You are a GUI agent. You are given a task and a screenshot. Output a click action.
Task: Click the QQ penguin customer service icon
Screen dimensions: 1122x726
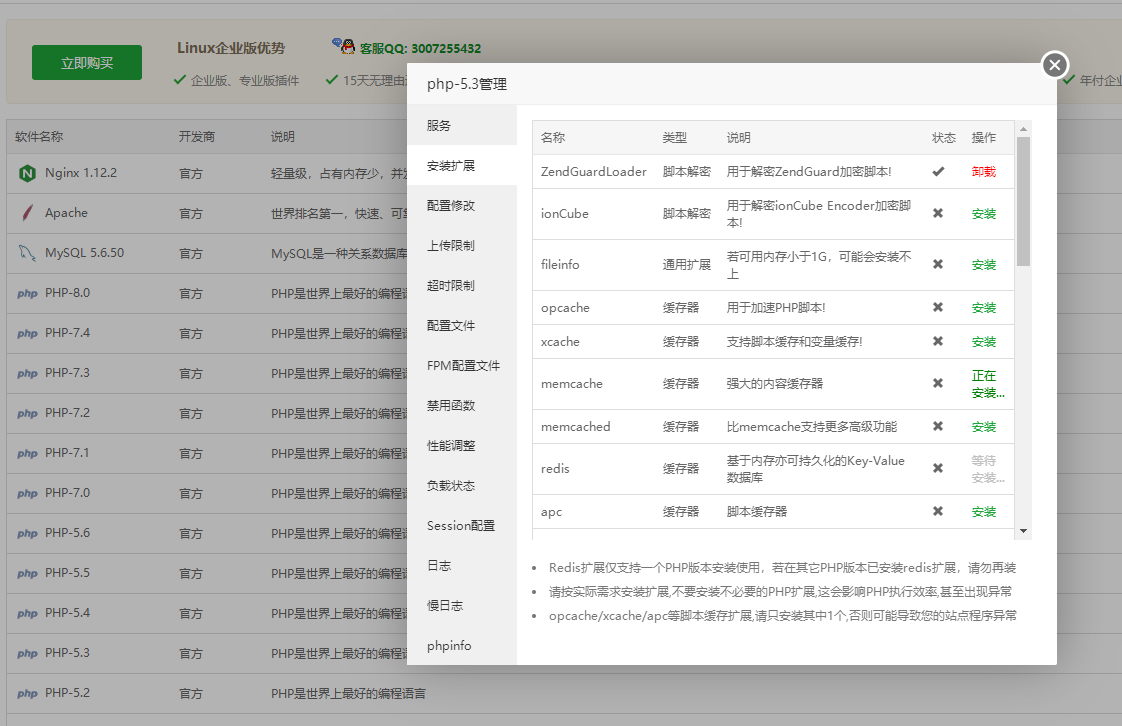[x=343, y=46]
